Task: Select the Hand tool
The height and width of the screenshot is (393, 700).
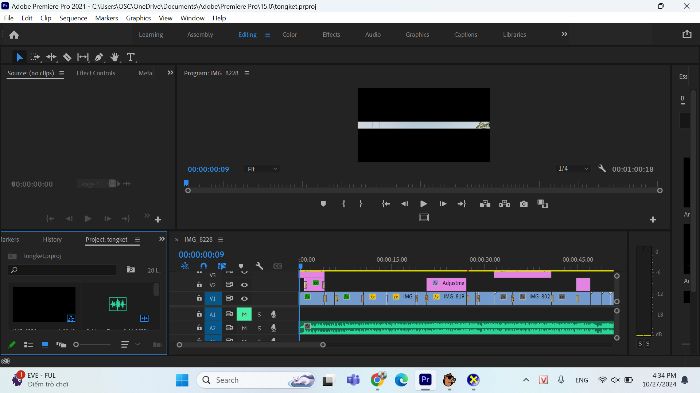Action: tap(115, 57)
